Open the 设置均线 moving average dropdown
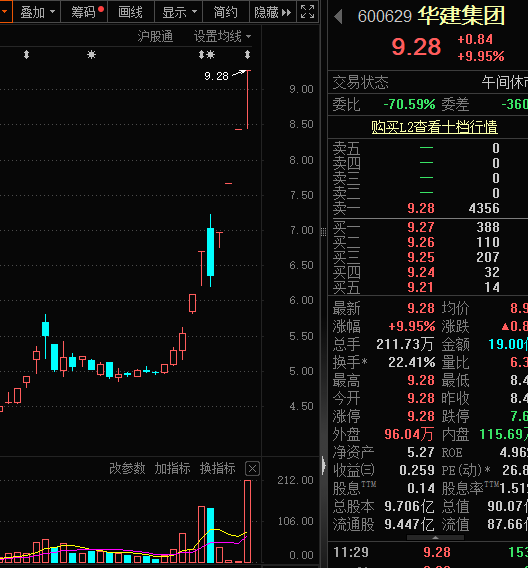The width and height of the screenshot is (528, 568). (222, 36)
